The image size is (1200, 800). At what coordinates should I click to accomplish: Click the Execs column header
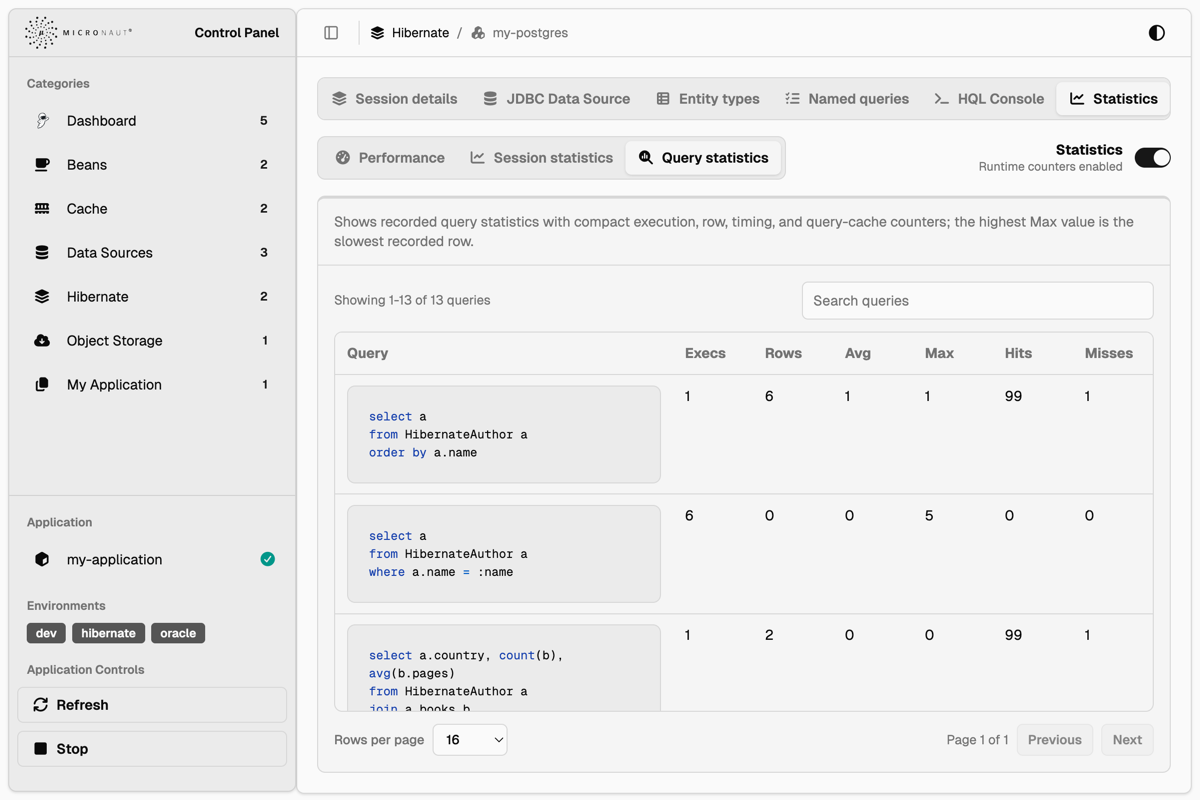[705, 353]
